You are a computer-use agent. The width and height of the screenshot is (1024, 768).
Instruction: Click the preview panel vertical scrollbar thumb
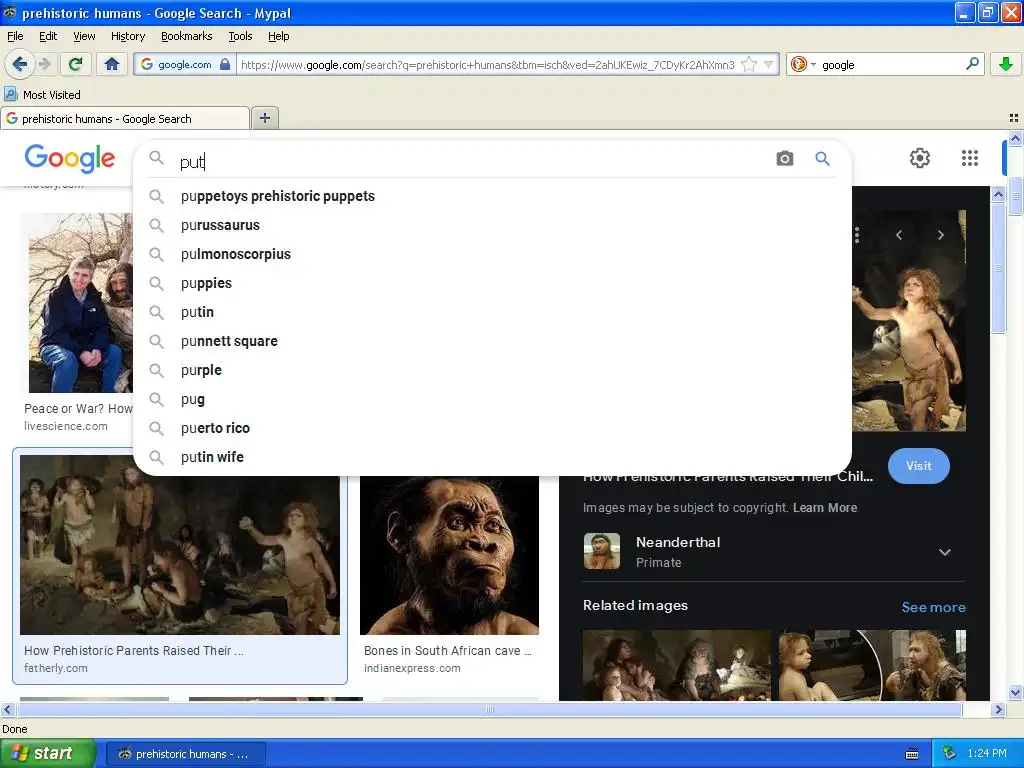coord(998,268)
